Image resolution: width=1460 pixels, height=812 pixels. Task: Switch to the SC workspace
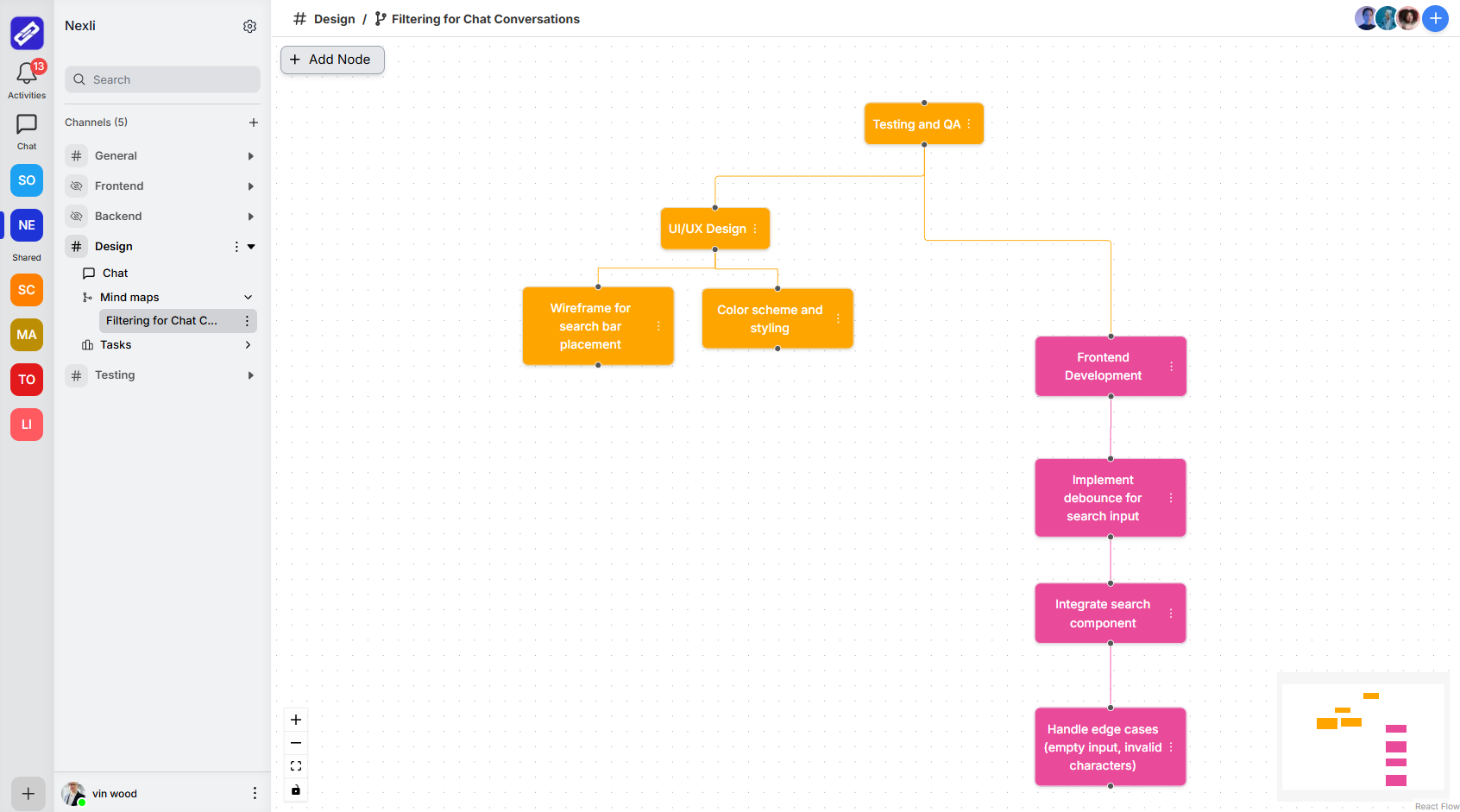pos(27,290)
